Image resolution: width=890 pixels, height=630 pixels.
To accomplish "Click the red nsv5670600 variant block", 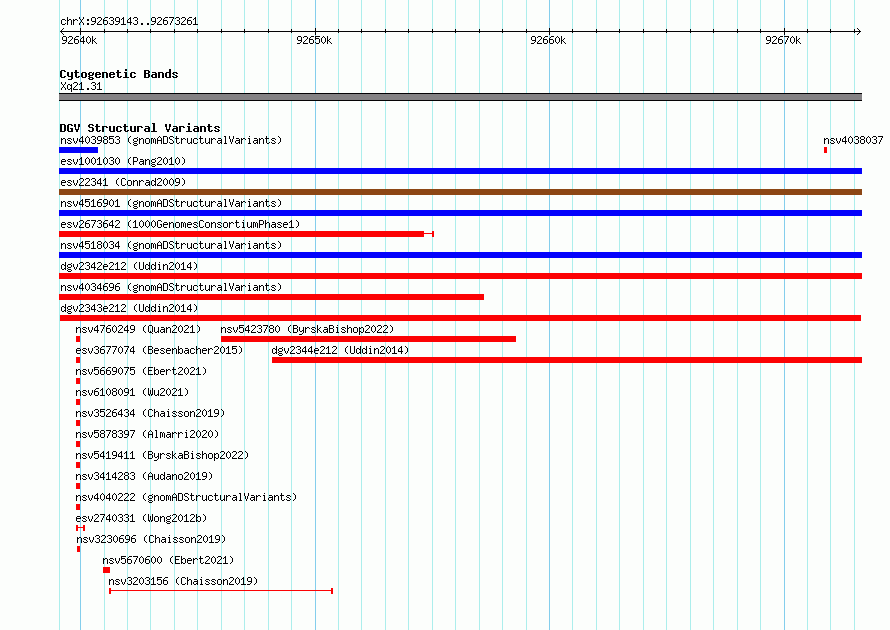I will [106, 570].
